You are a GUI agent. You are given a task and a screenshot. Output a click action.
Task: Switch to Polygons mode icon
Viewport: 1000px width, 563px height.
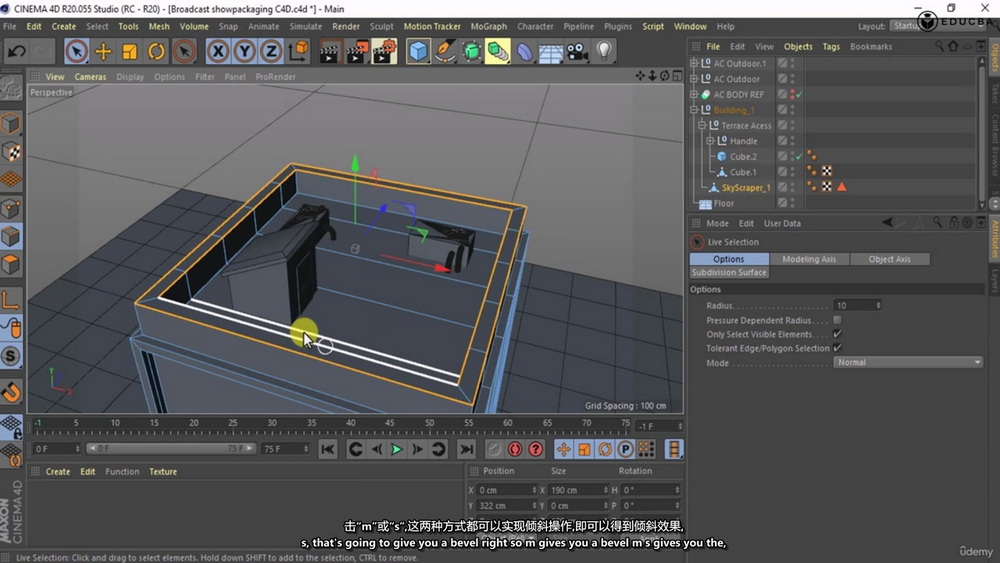(x=11, y=264)
